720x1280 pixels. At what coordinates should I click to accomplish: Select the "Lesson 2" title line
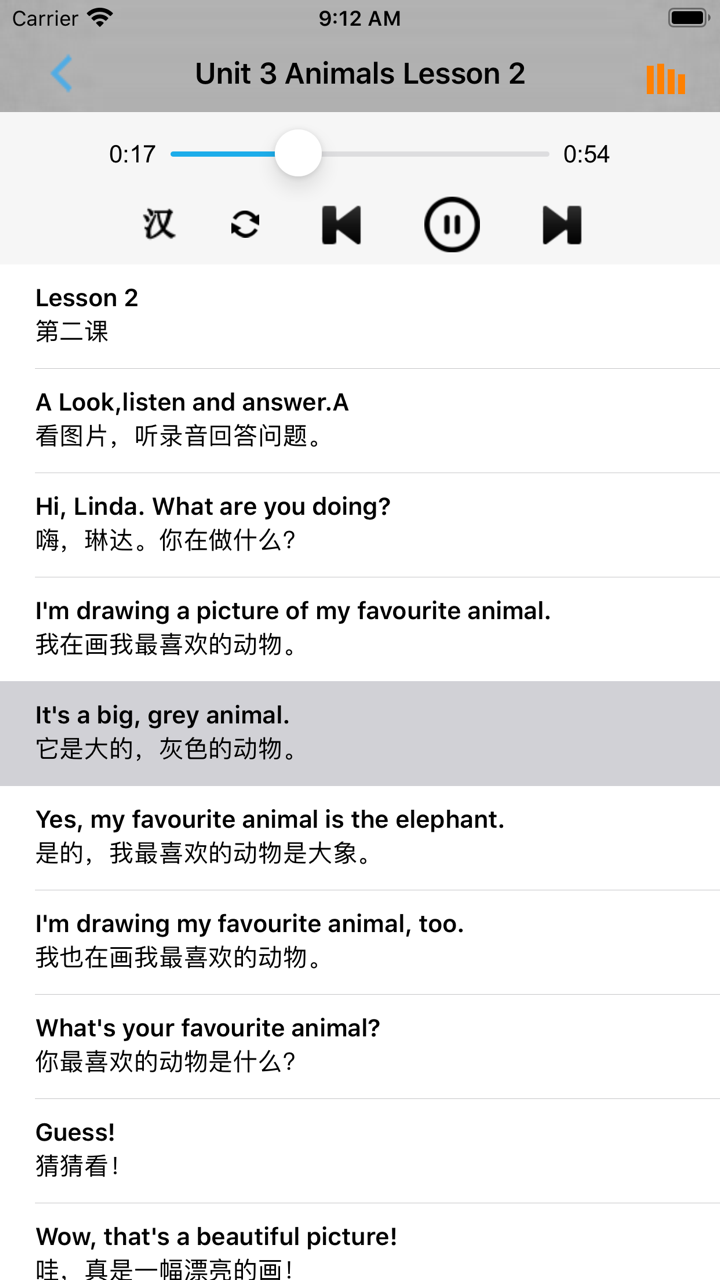pos(360,315)
